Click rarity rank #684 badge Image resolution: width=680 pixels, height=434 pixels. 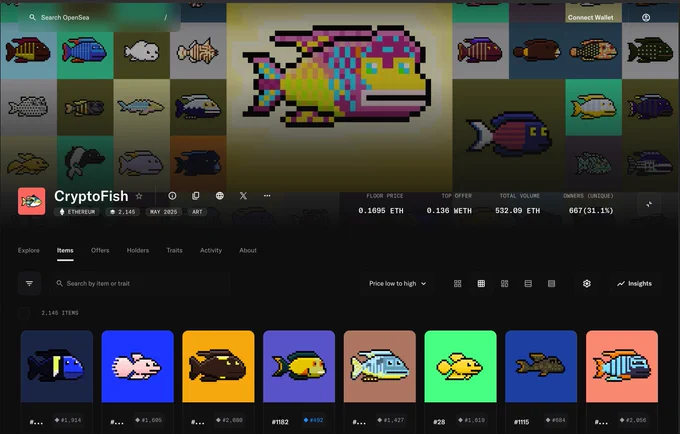coord(555,420)
